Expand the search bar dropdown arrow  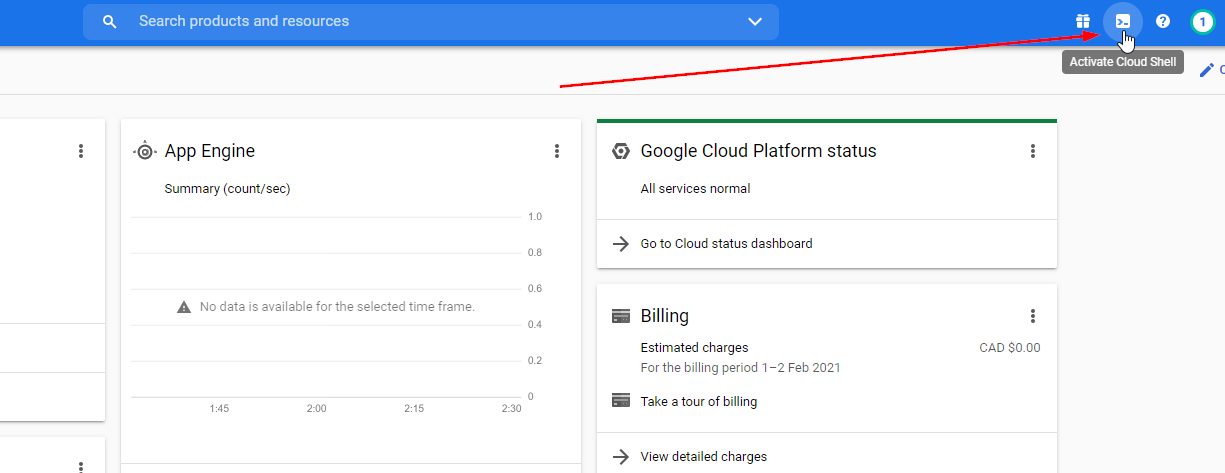[x=755, y=21]
